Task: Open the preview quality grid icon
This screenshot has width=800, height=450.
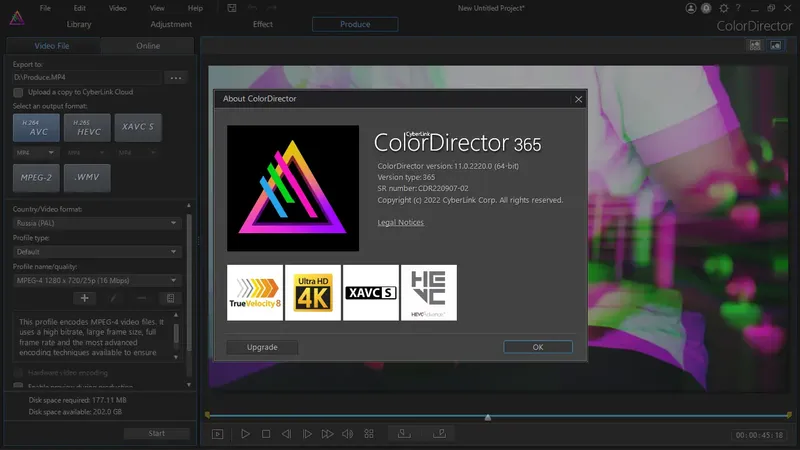Action: click(x=369, y=434)
